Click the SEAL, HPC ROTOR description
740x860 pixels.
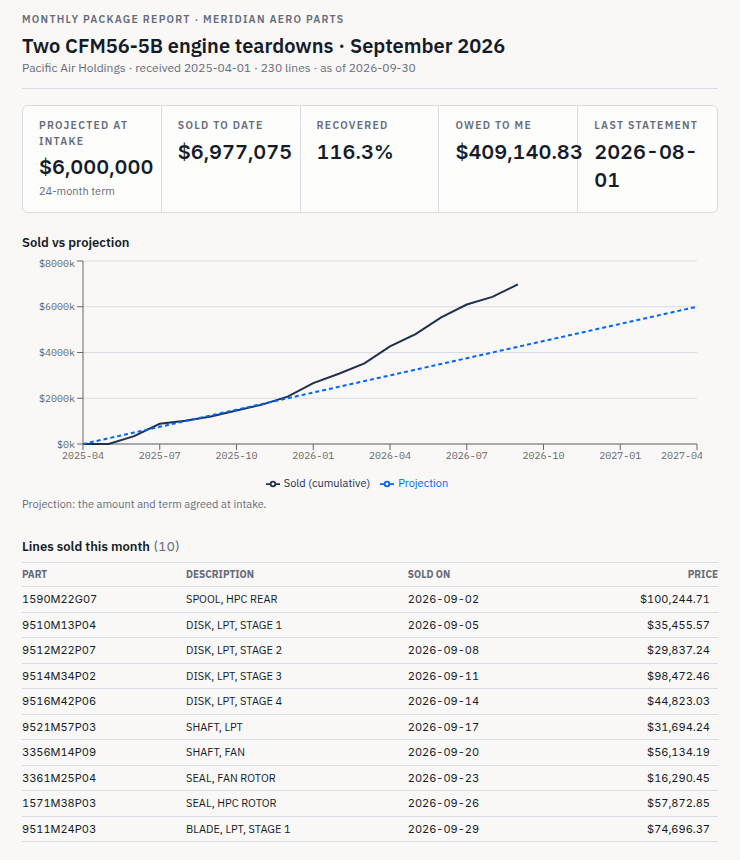(x=231, y=803)
